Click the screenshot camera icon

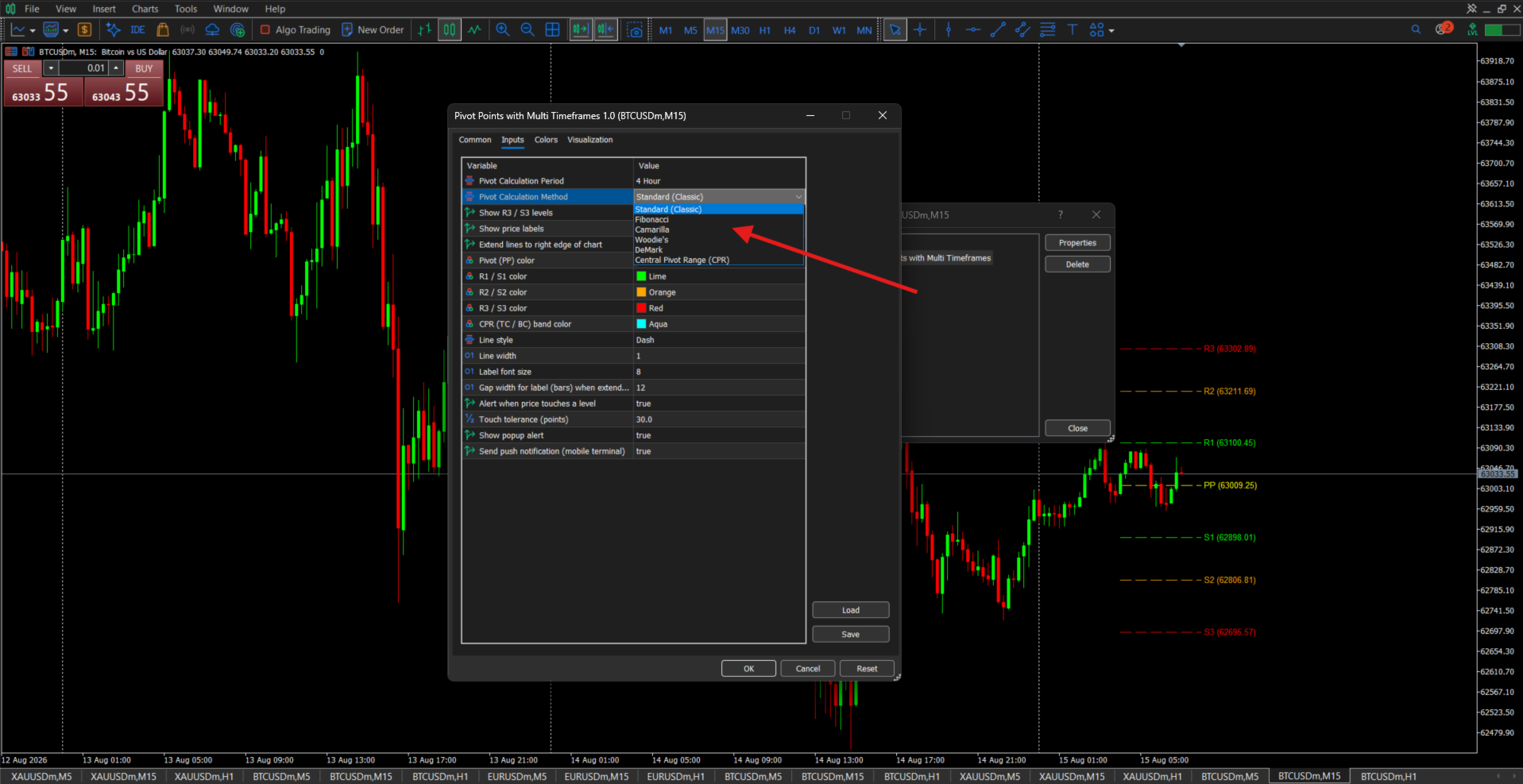(635, 29)
